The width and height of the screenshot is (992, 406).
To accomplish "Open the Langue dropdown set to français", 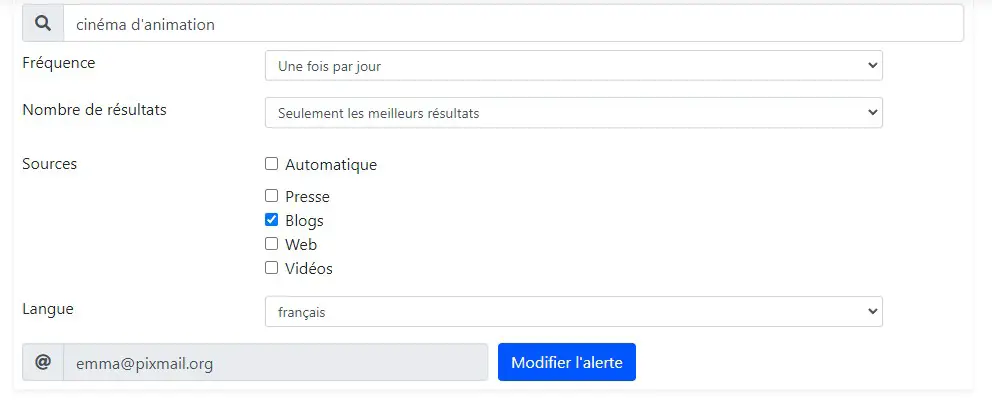I will [x=574, y=312].
